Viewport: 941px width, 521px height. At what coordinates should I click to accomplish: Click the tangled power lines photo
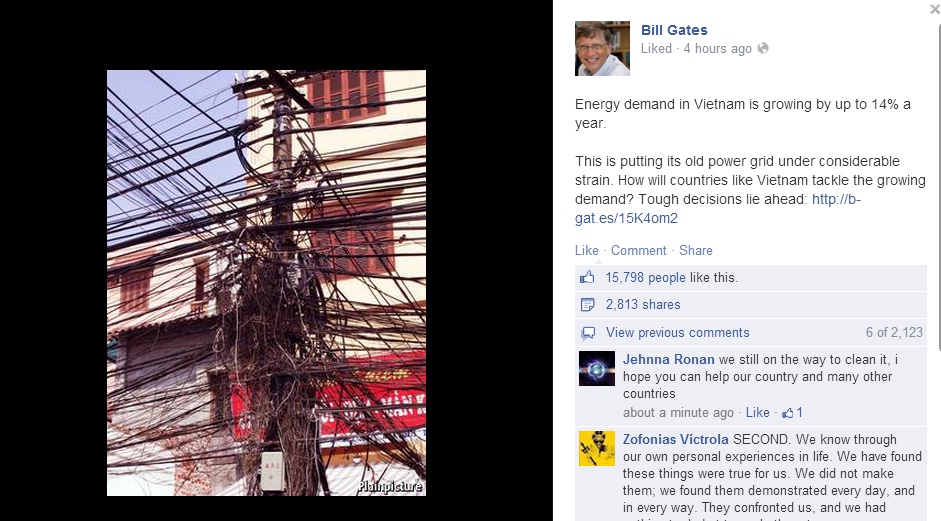(x=266, y=283)
